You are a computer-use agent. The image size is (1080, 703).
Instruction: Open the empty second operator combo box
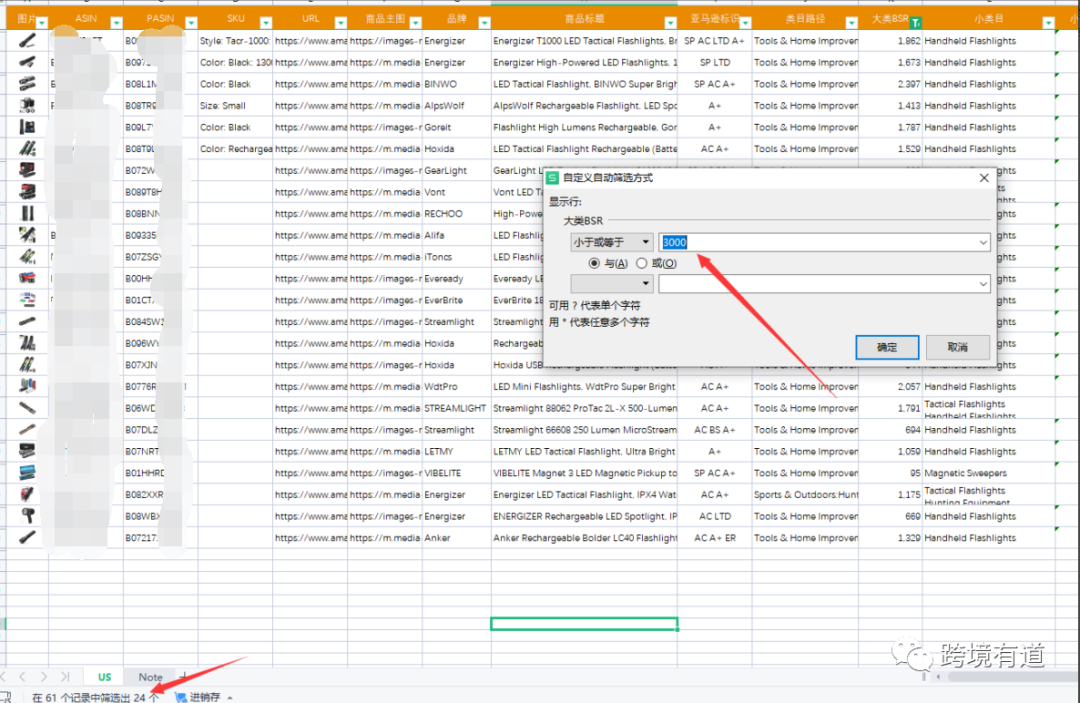coord(612,284)
